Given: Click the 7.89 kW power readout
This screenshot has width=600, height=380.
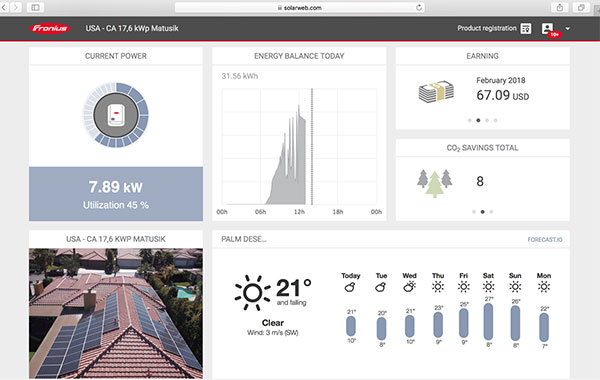Looking at the screenshot, I should [116, 187].
